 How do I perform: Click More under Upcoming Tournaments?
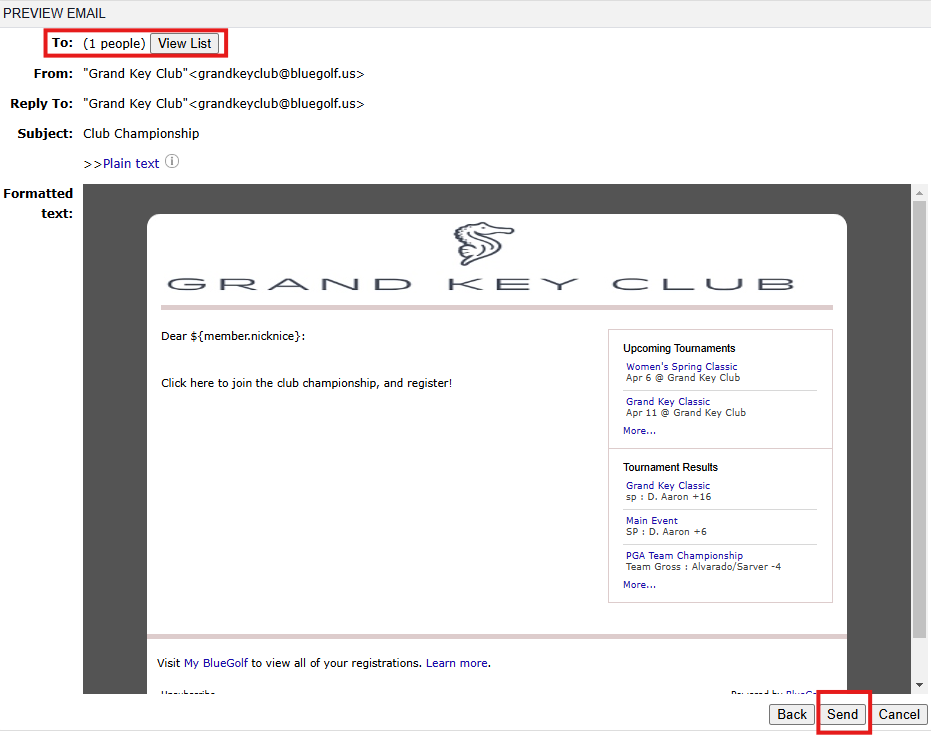[x=639, y=430]
